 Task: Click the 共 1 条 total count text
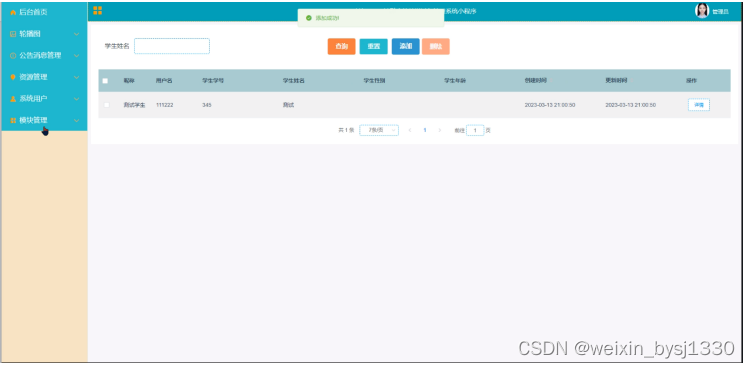346,130
